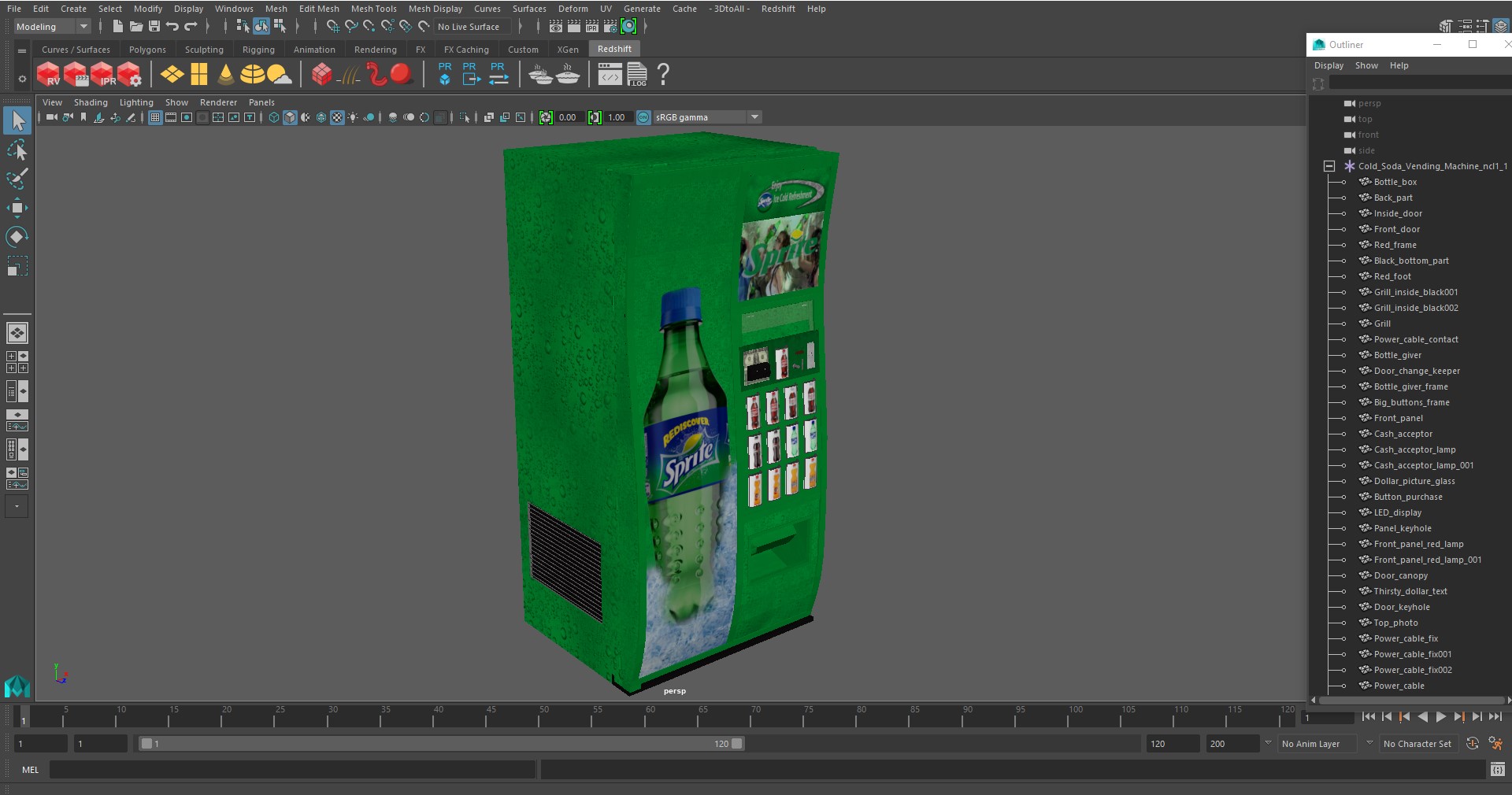Open the sRGB gamma view transform dropdown
1512x795 pixels.
click(707, 117)
